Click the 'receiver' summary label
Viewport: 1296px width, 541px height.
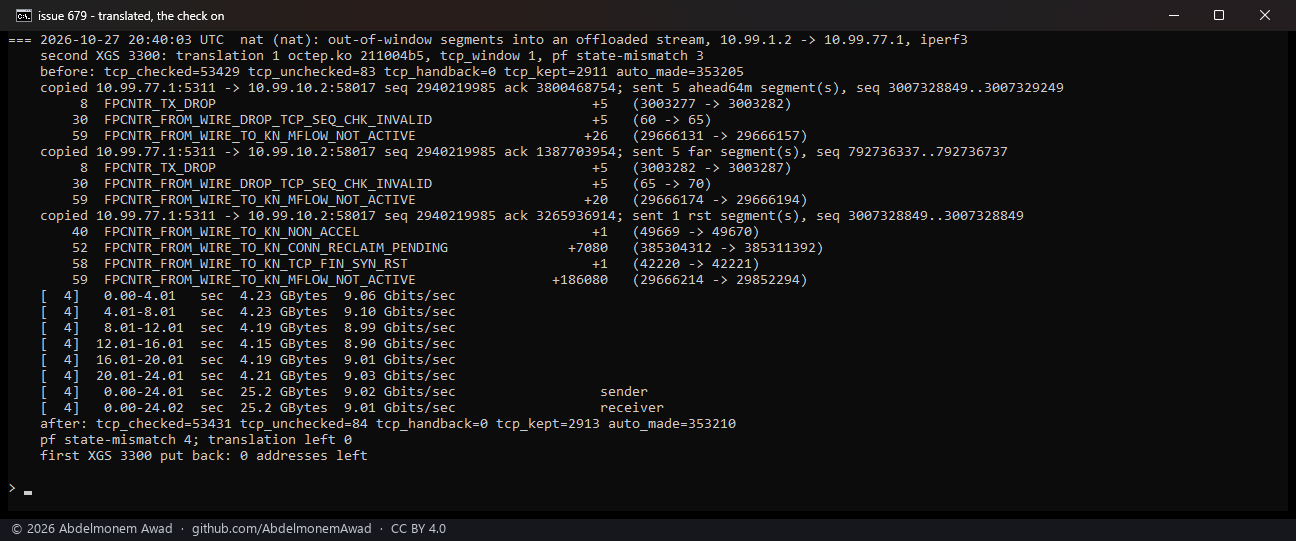coord(632,408)
